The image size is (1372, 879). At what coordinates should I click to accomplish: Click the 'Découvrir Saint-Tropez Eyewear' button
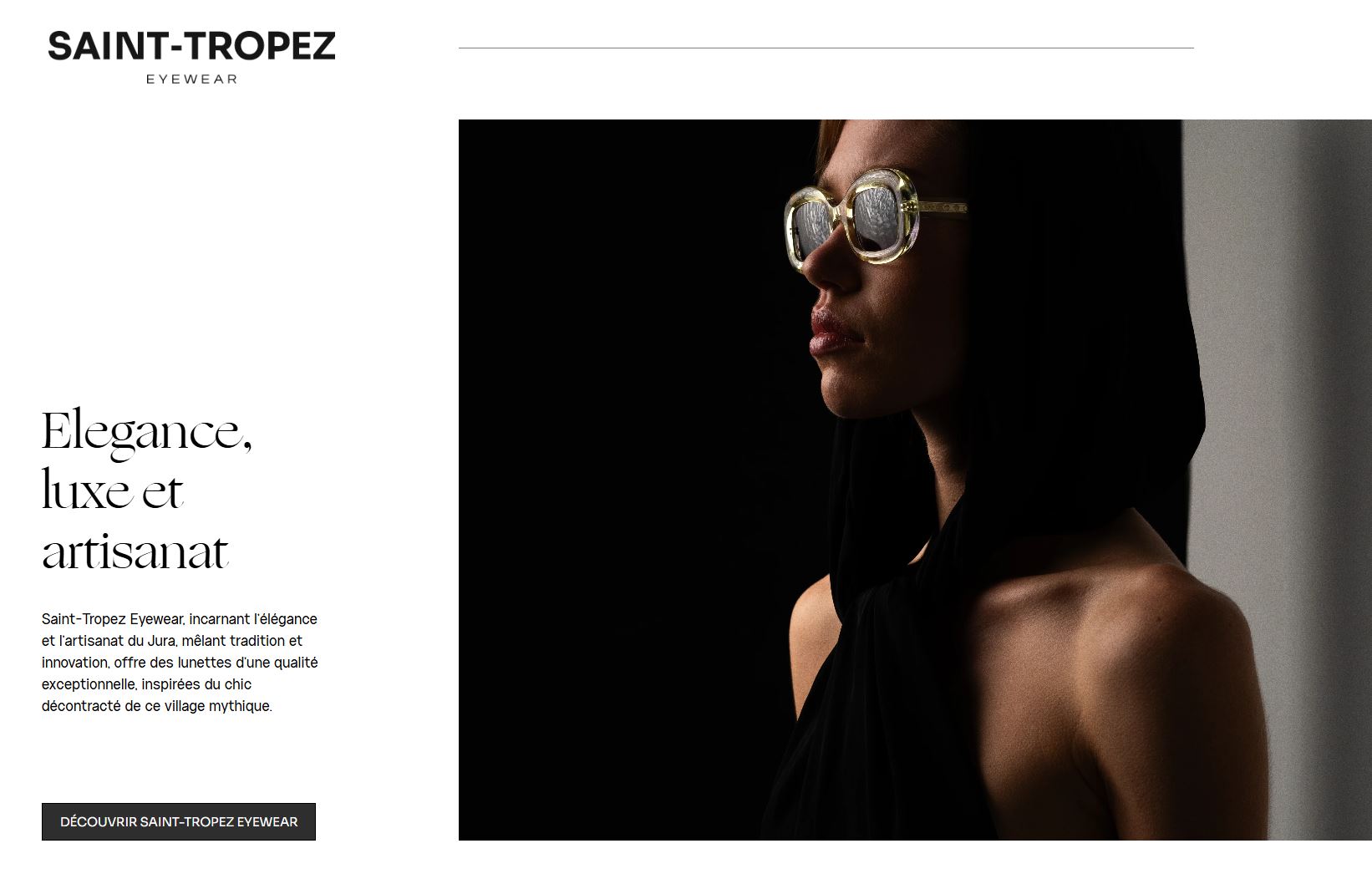point(179,821)
